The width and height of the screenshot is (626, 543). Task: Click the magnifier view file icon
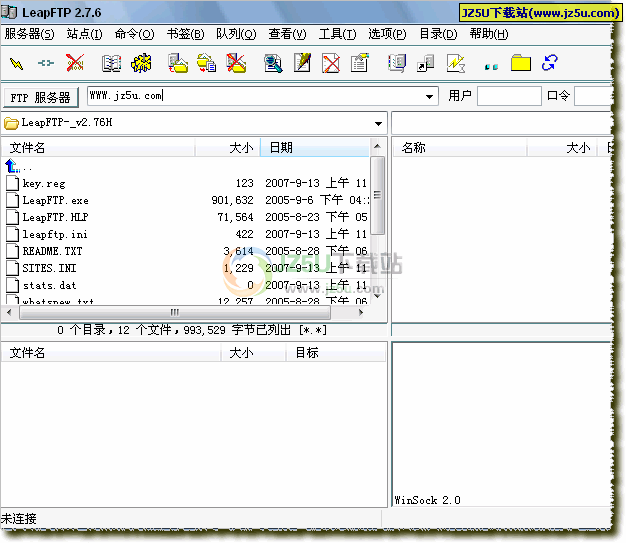point(273,63)
